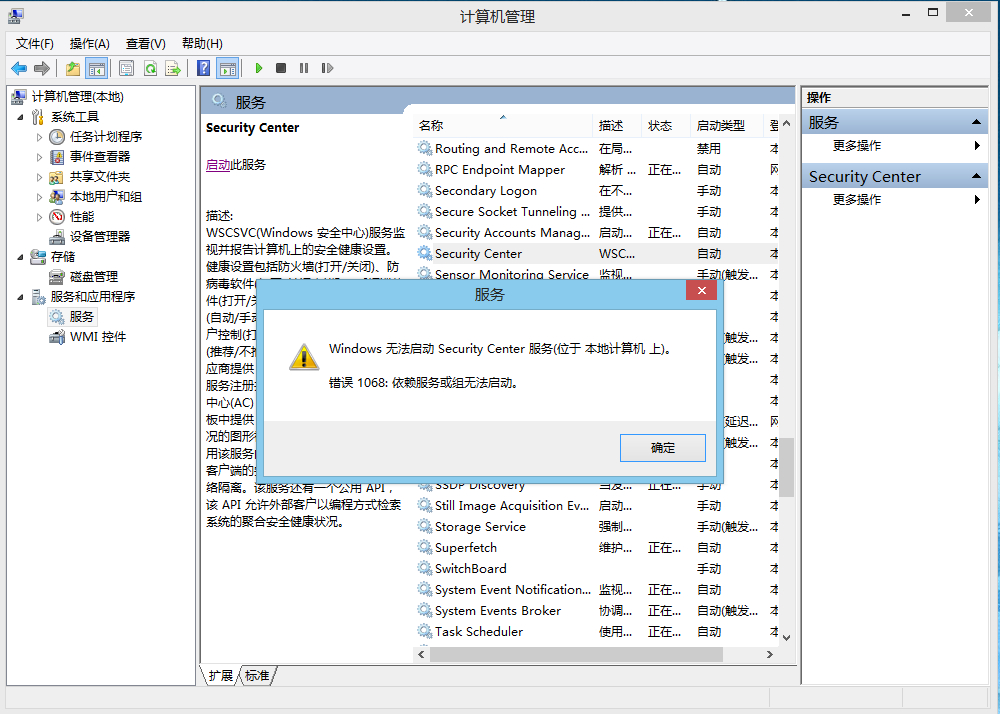Collapse the Security Center actions header

(x=895, y=177)
